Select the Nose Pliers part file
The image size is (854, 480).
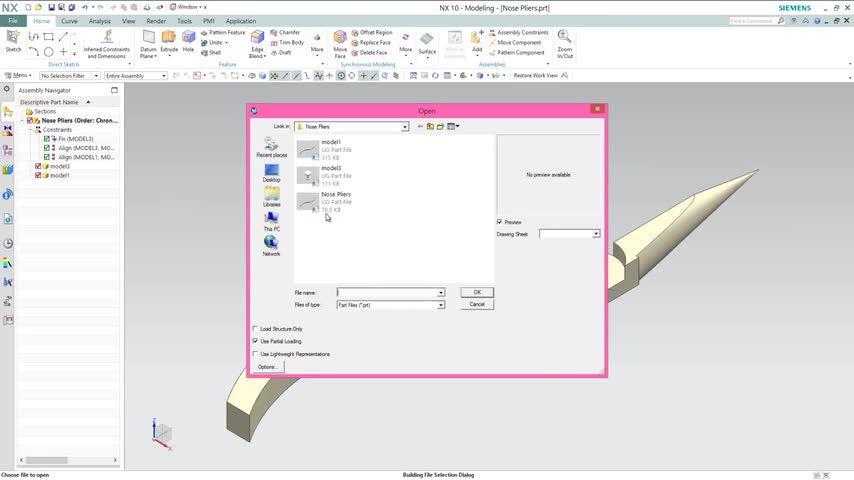(325, 202)
